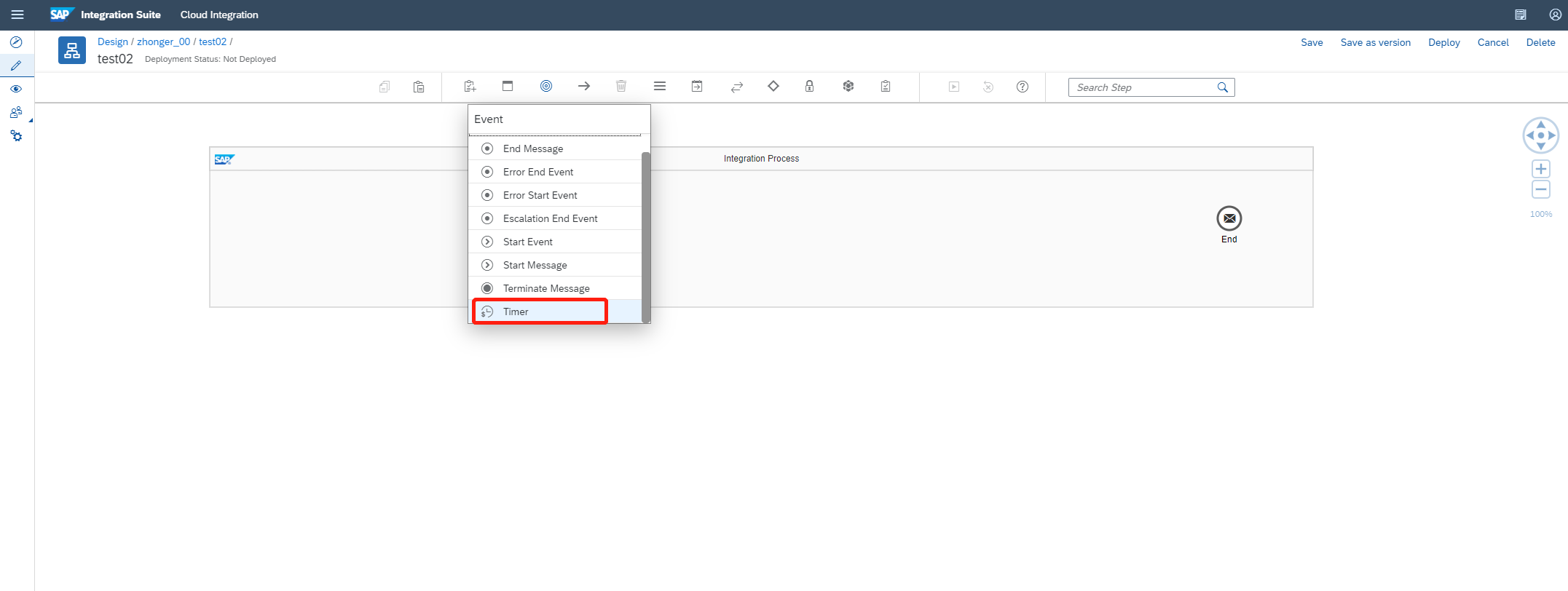Pick Escalation End Event from the list
The image size is (1568, 591).
click(555, 218)
